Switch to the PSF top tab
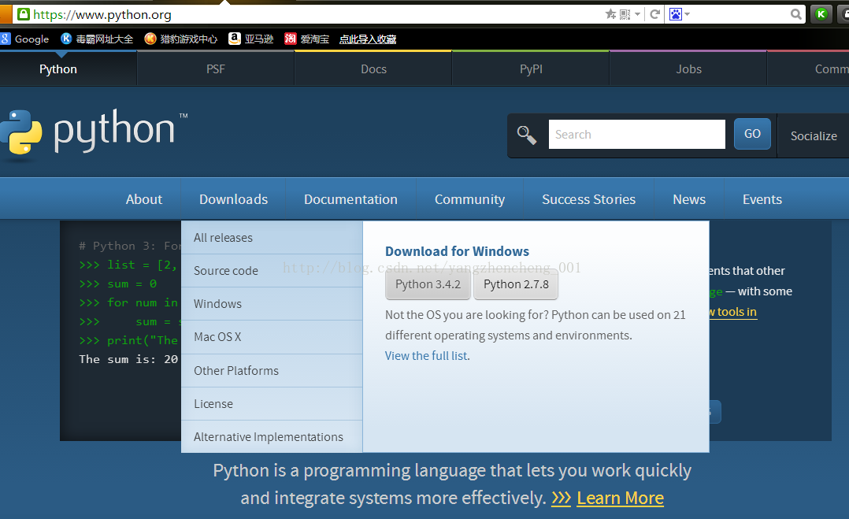 point(215,69)
